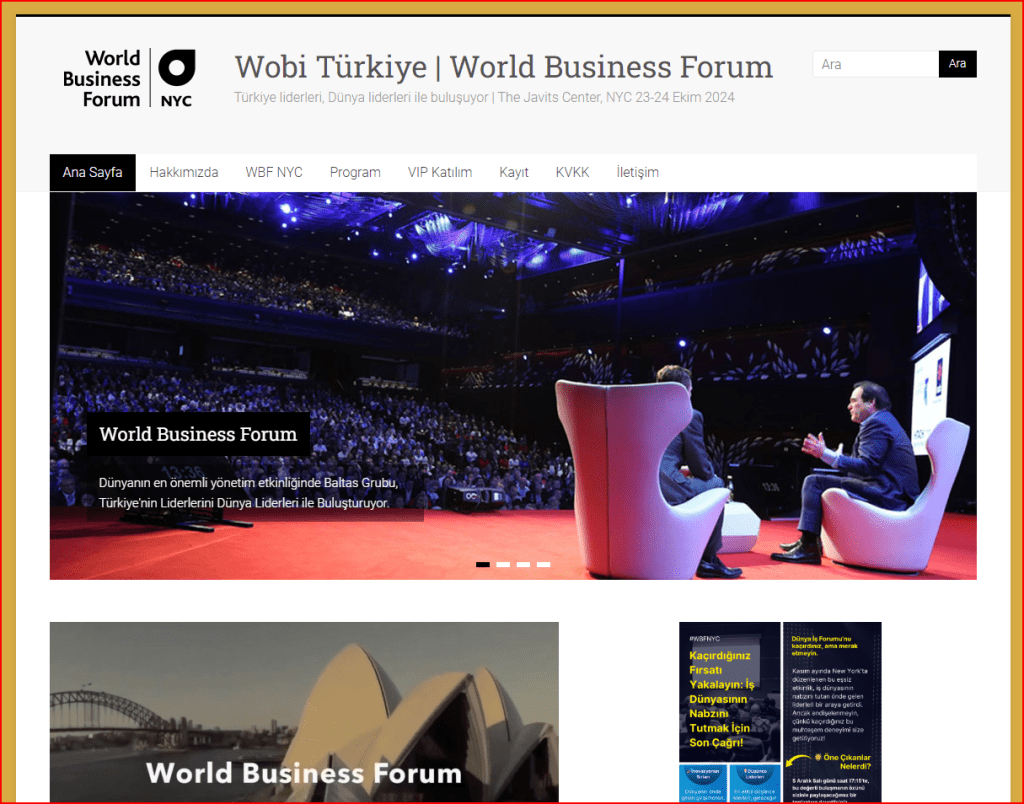The height and width of the screenshot is (804, 1024).
Task: Open the WBF NYC section
Action: pos(273,172)
